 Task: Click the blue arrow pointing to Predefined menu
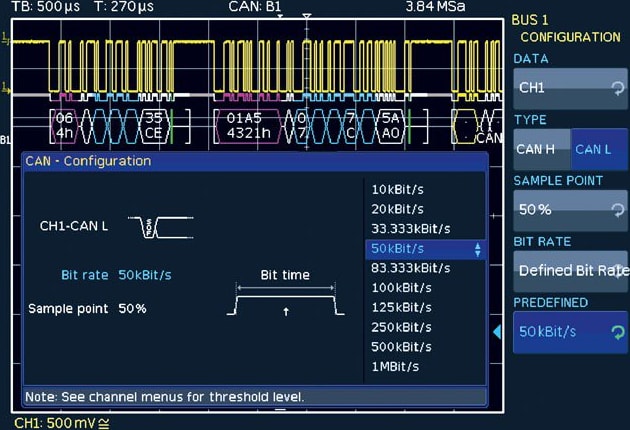click(497, 332)
